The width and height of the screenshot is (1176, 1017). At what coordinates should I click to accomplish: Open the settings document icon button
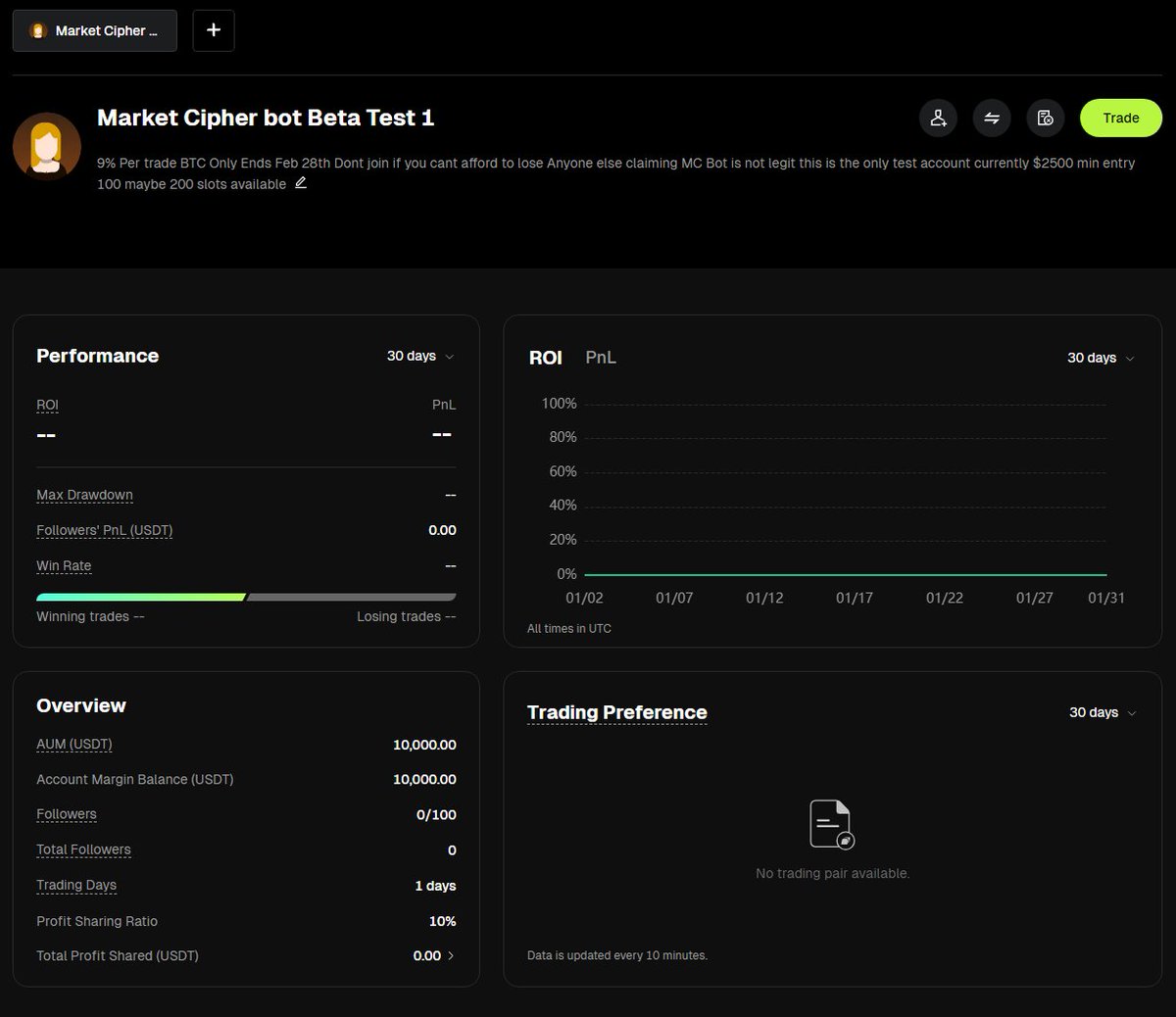coord(1046,118)
